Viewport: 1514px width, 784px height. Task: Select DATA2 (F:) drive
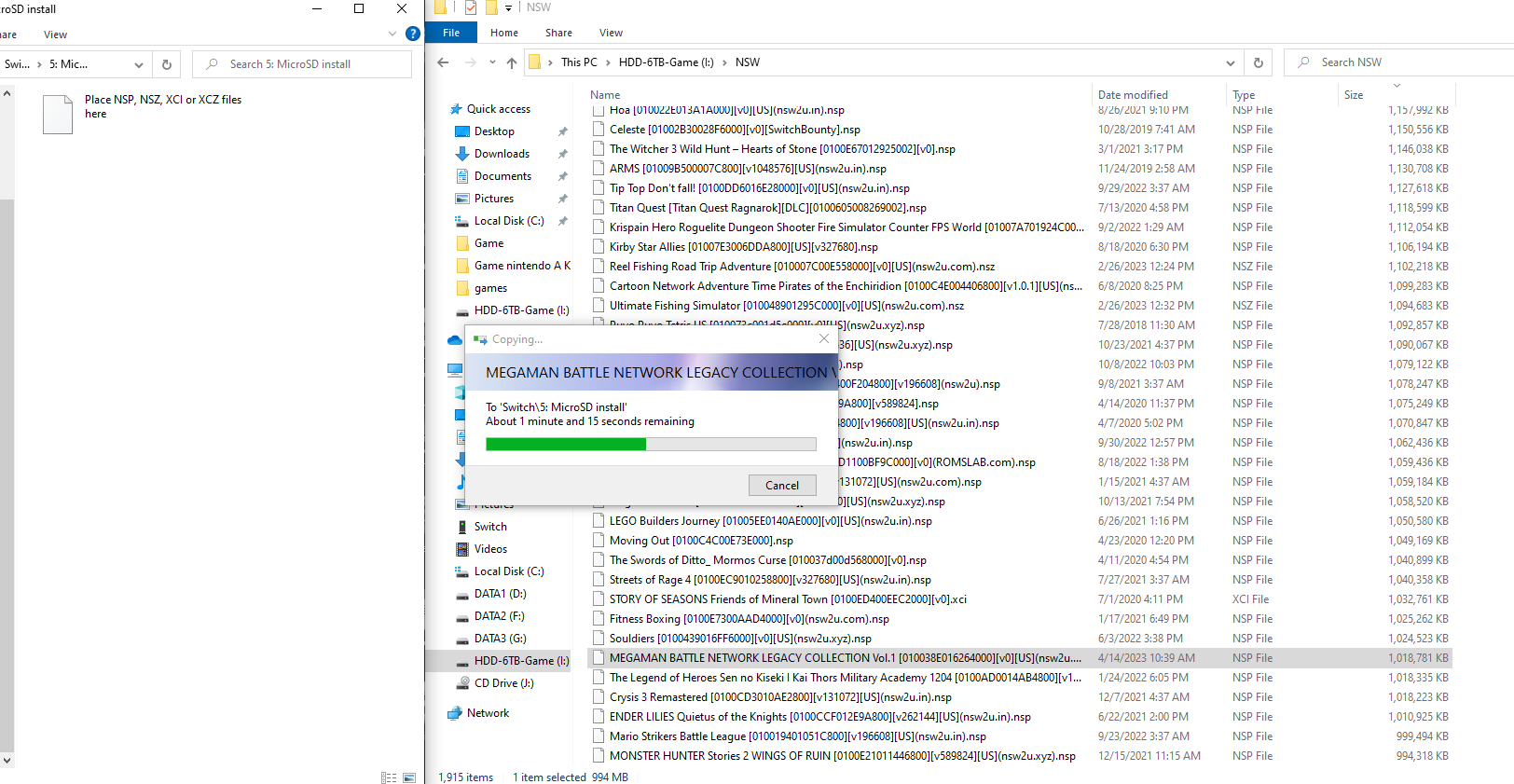click(x=499, y=616)
